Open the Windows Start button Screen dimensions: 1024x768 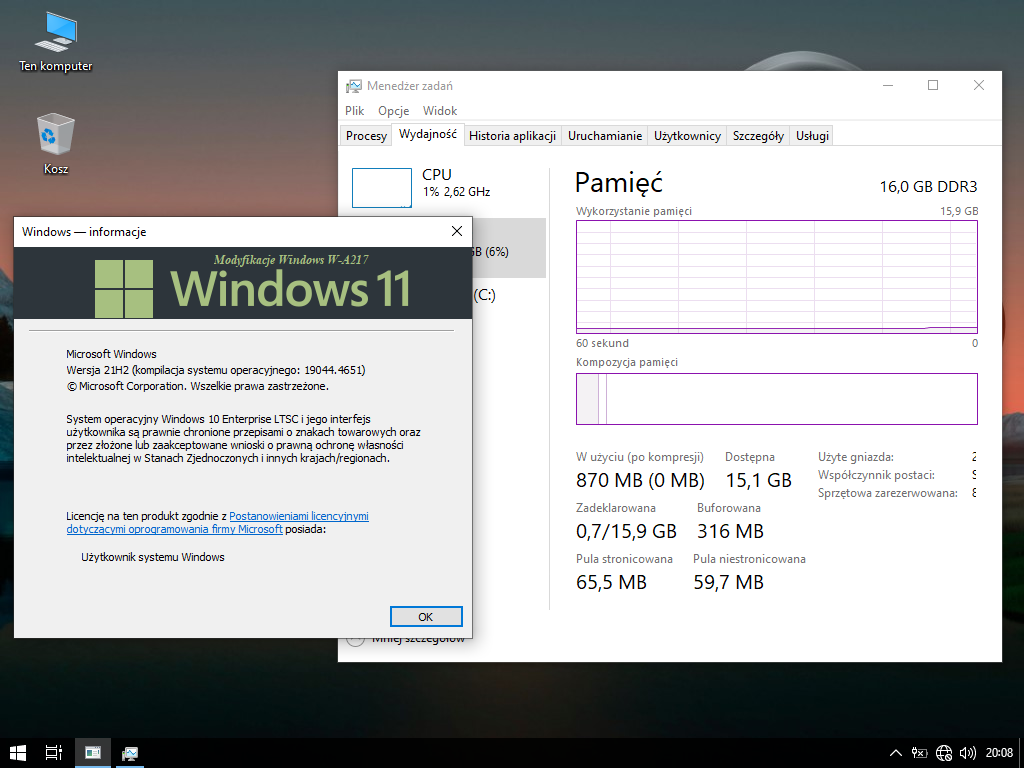(x=18, y=752)
